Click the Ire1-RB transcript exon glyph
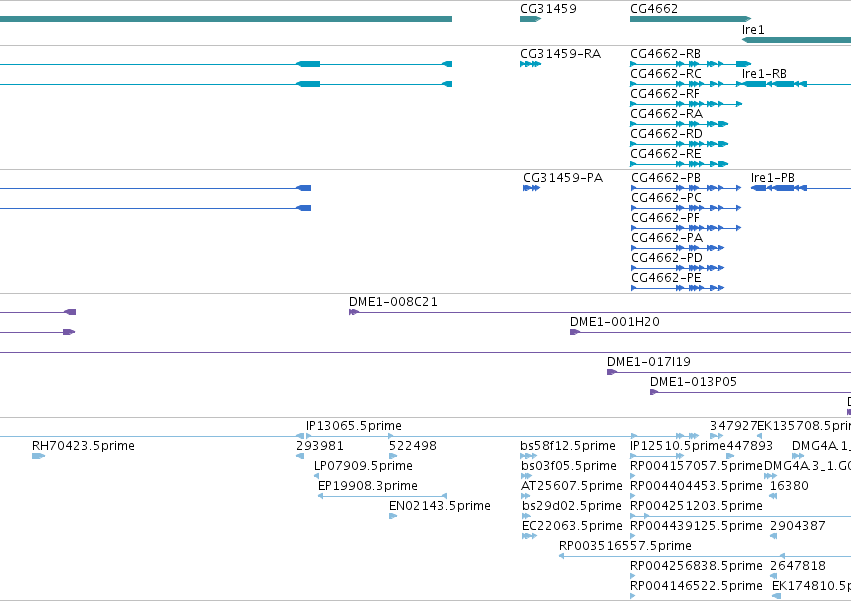Screen dimensions: 851x601 754,84
